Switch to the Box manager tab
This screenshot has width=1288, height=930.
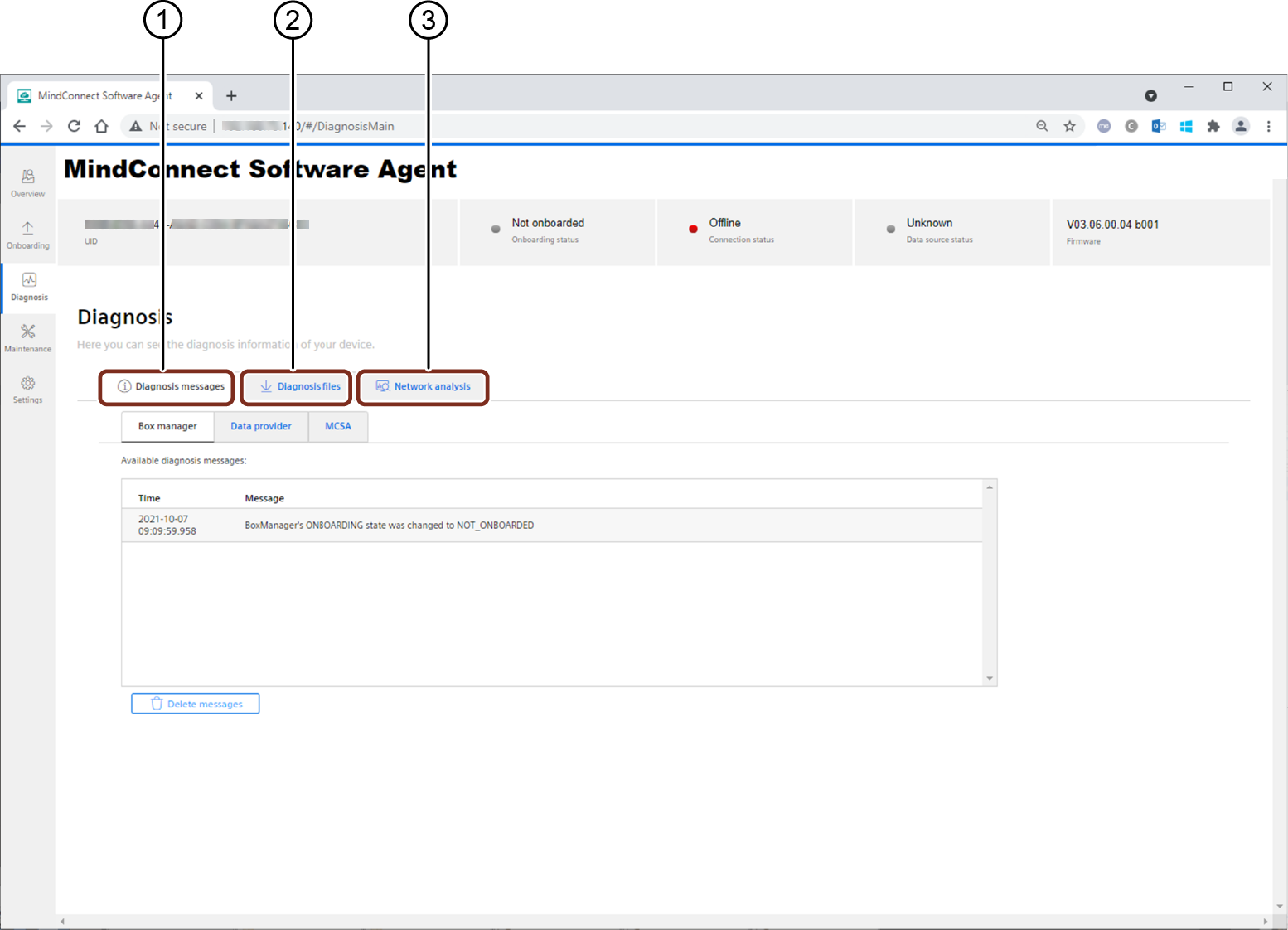(167, 426)
